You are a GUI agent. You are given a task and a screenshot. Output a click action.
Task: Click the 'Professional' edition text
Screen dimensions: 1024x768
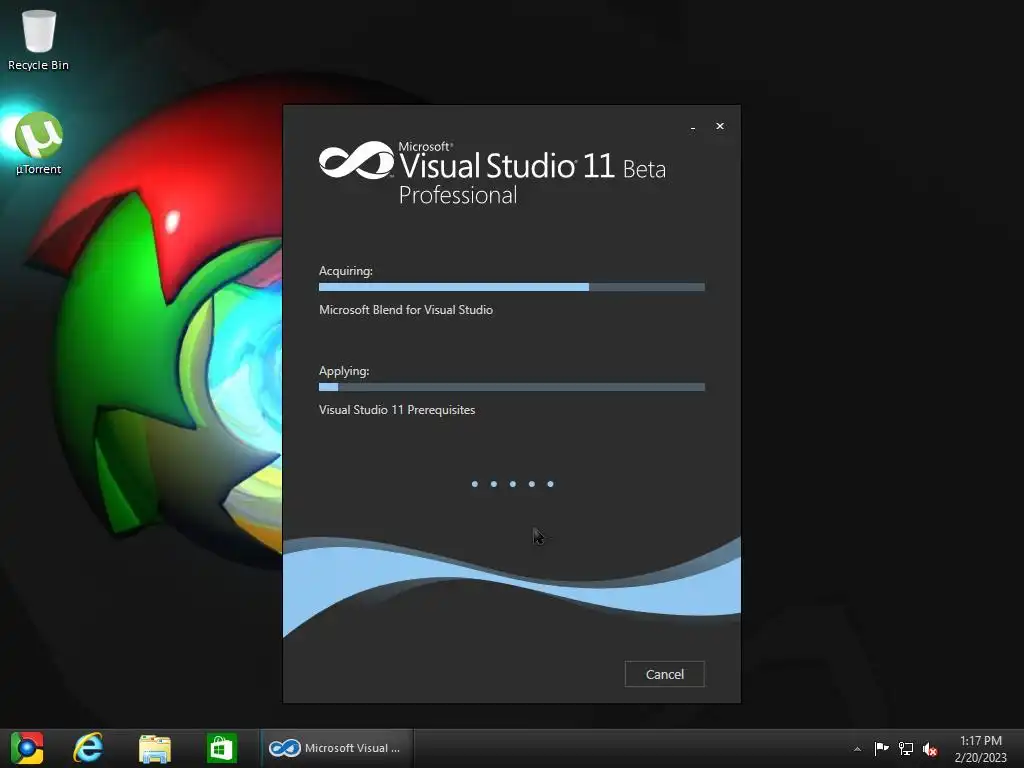pos(458,195)
